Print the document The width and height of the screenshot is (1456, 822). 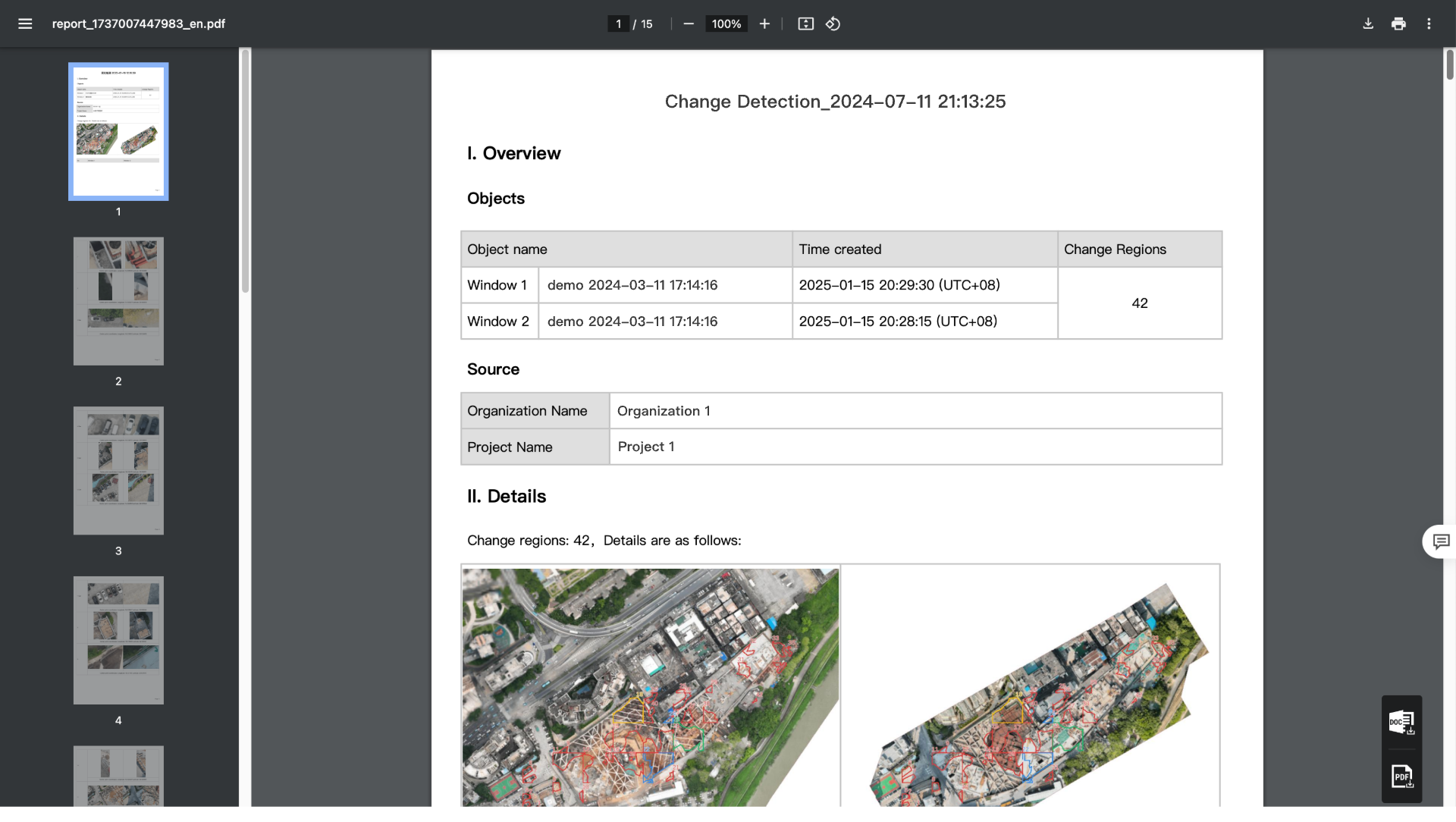pos(1398,24)
